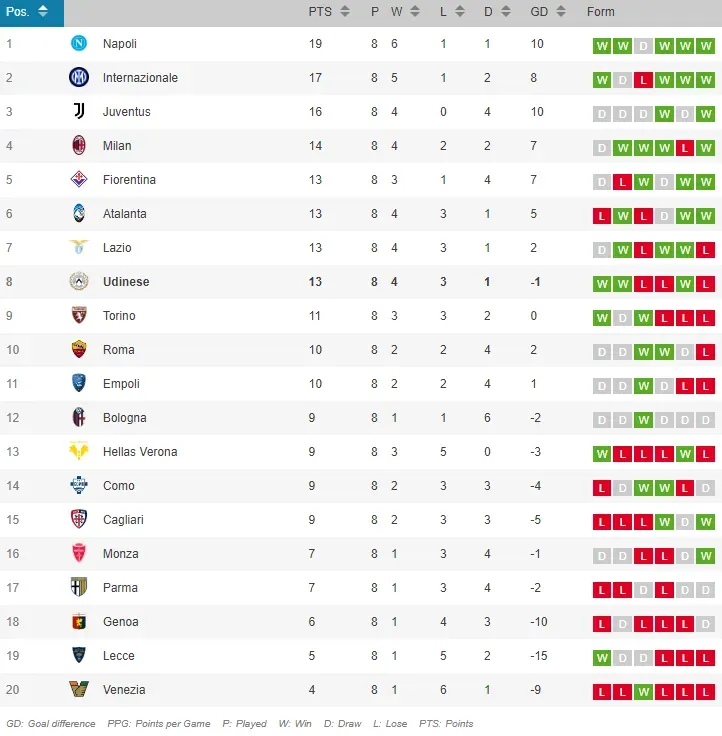Click the Roma club crest icon

(79, 350)
